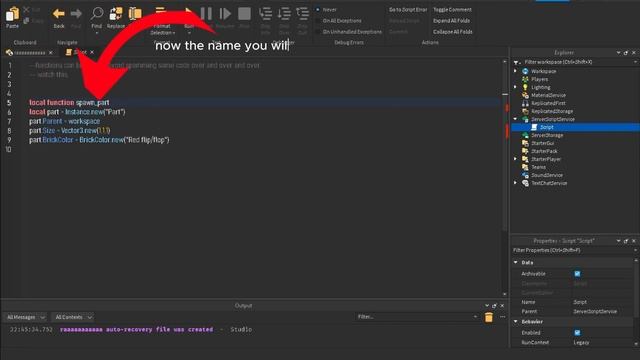
Task: Click the Output Filter text field
Action: [x=416, y=317]
